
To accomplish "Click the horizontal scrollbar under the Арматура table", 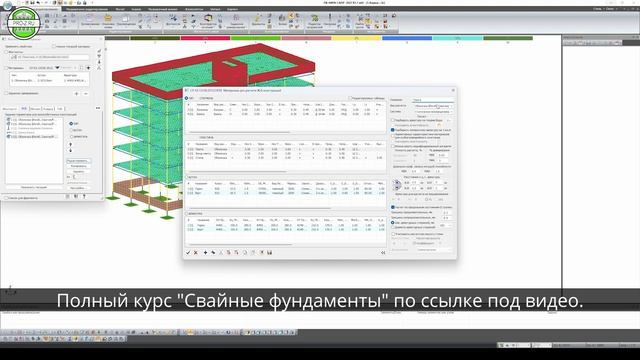I will [x=240, y=244].
